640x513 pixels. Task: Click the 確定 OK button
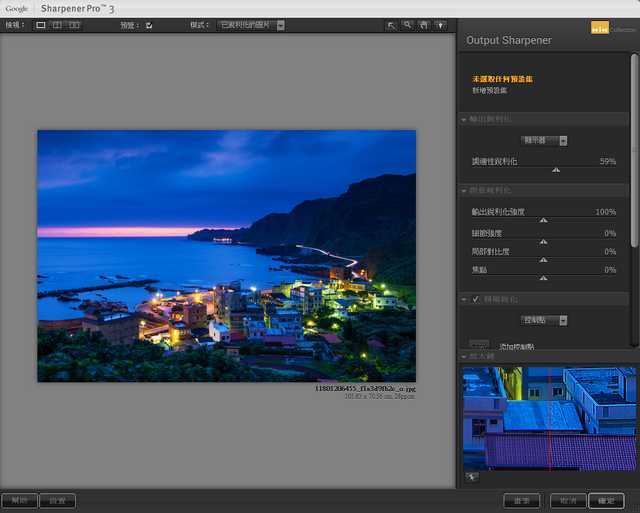[x=607, y=500]
